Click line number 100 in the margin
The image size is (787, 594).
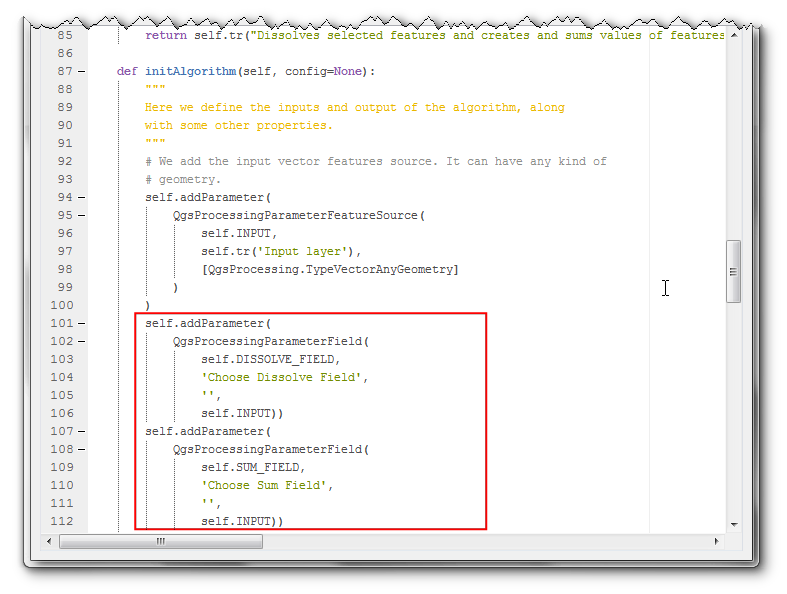(61, 305)
